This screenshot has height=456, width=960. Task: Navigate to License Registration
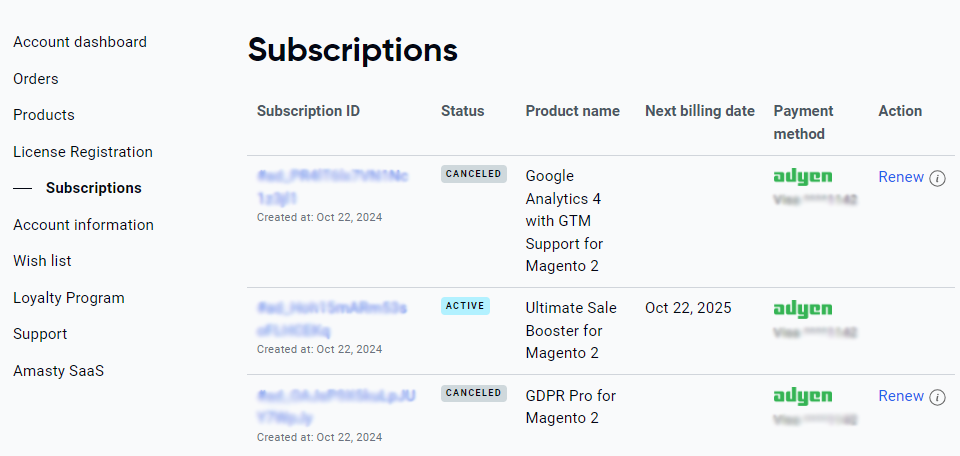(83, 152)
